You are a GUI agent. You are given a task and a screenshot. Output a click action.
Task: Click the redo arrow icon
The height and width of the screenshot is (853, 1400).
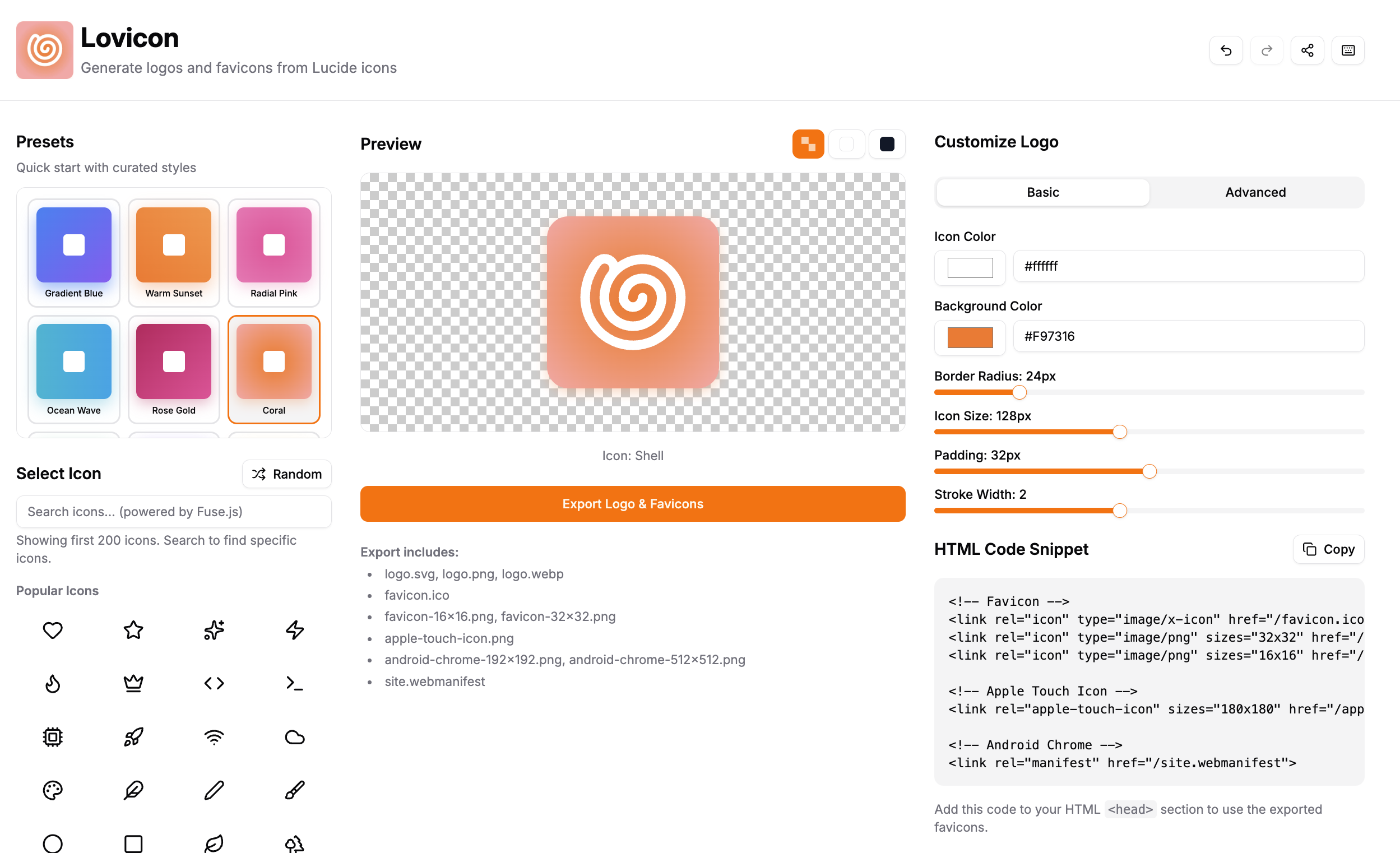(1266, 50)
